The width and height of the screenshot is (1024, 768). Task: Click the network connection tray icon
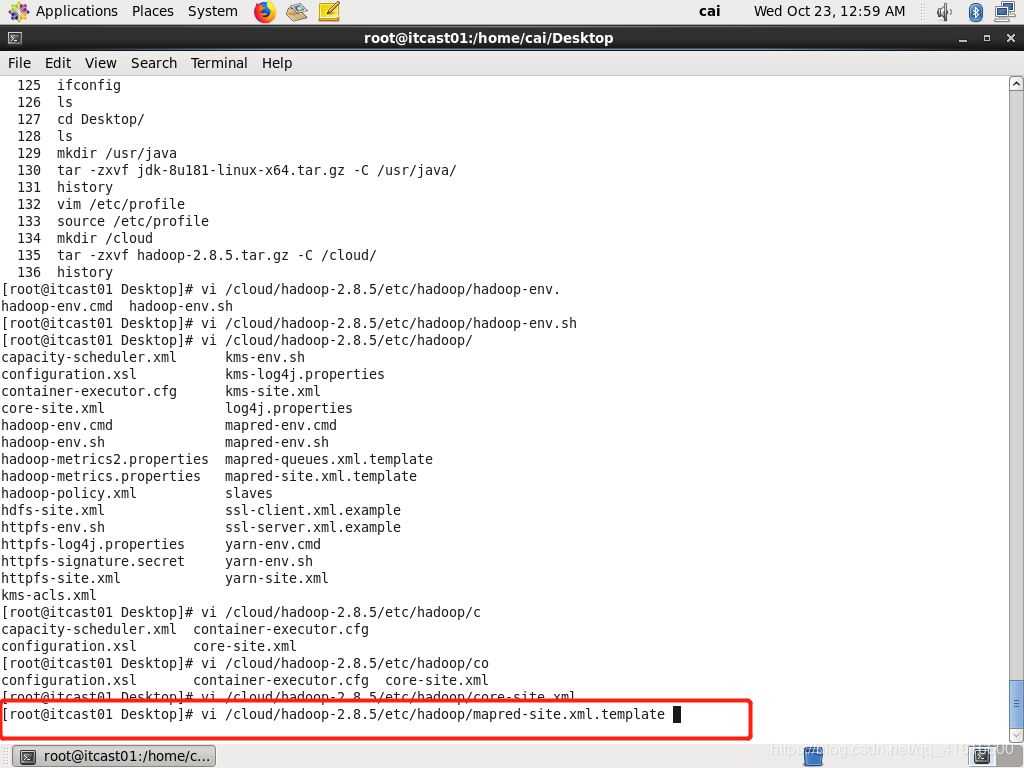[x=1004, y=12]
